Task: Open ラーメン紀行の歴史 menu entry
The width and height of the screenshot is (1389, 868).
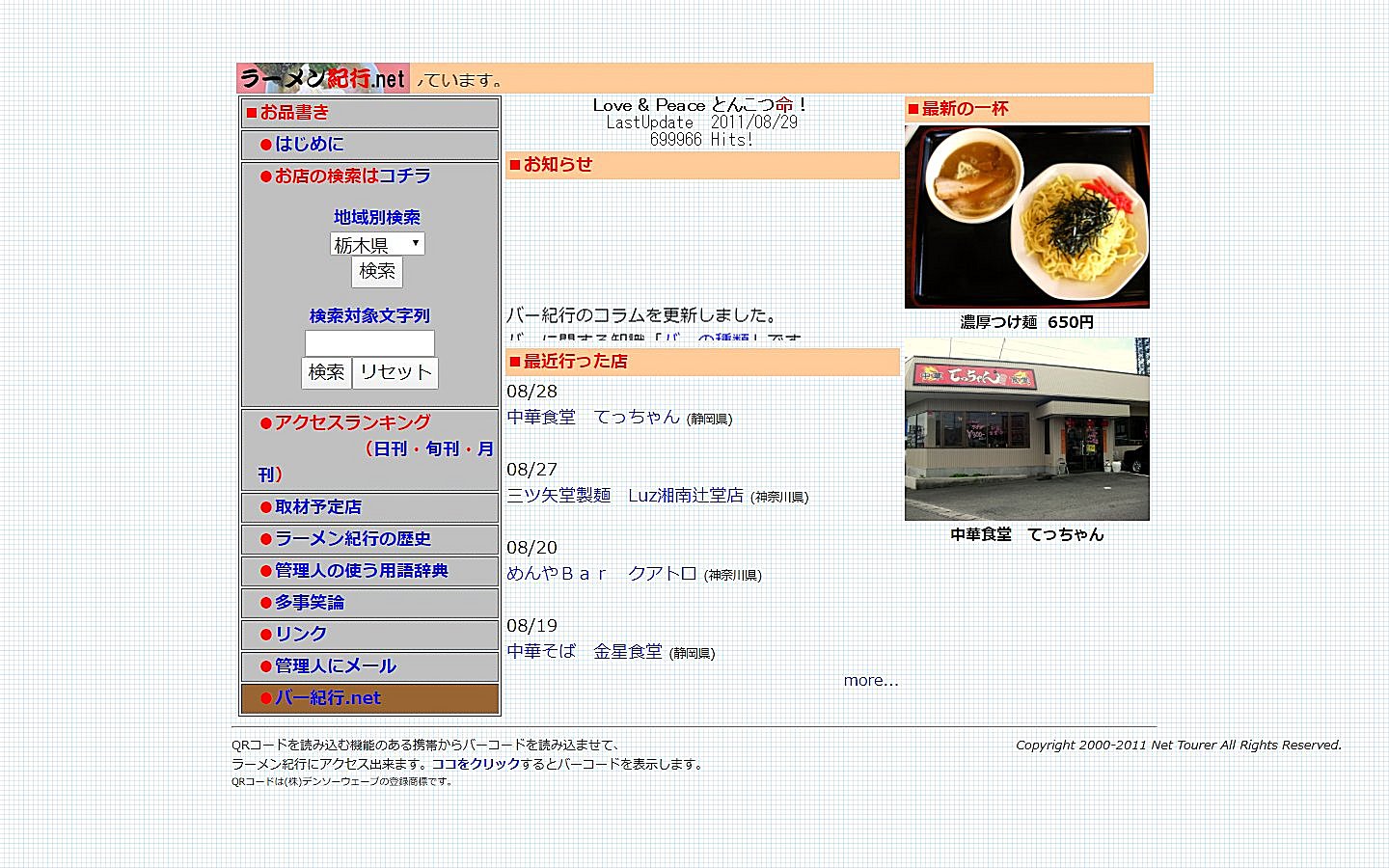Action: point(352,538)
